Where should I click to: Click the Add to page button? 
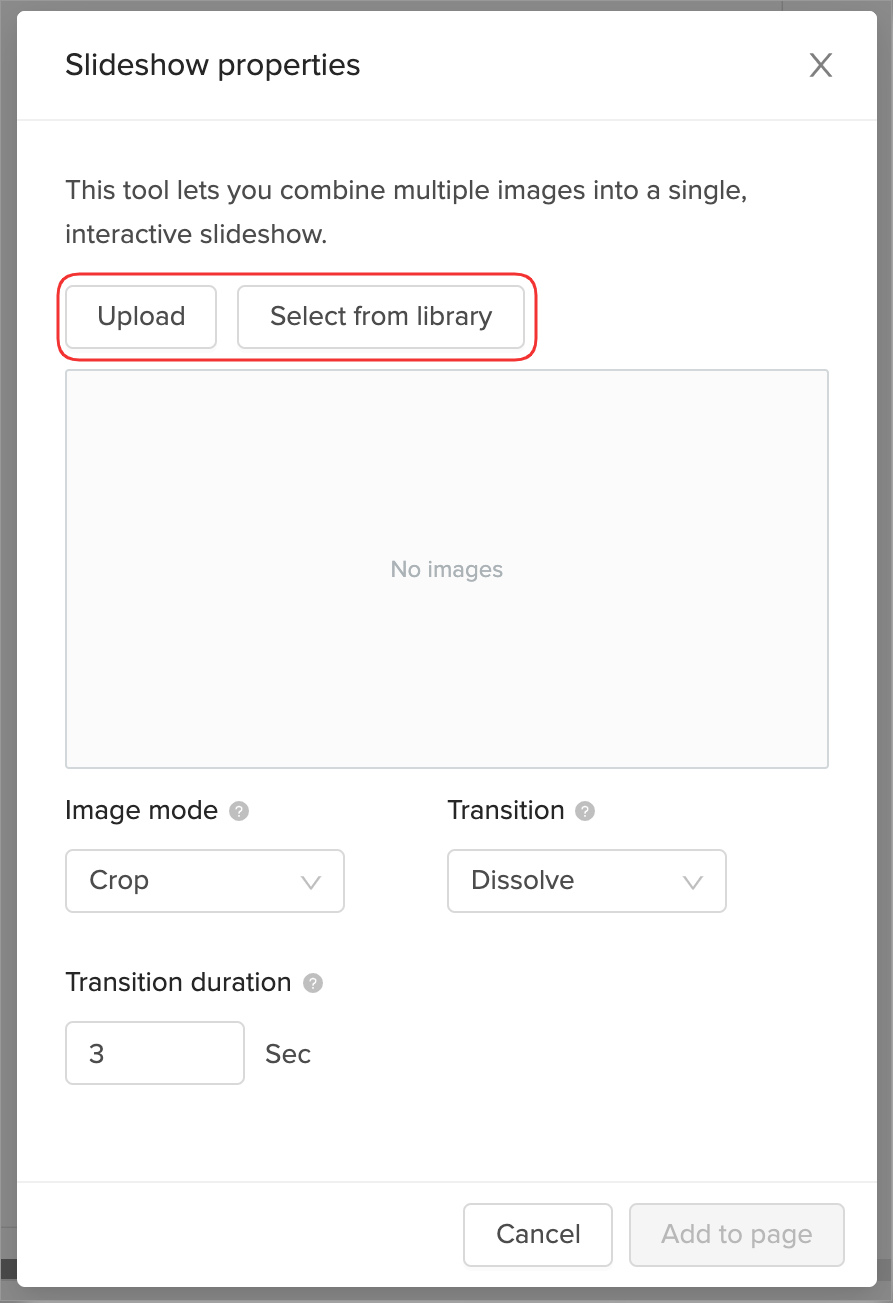pyautogui.click(x=736, y=1234)
